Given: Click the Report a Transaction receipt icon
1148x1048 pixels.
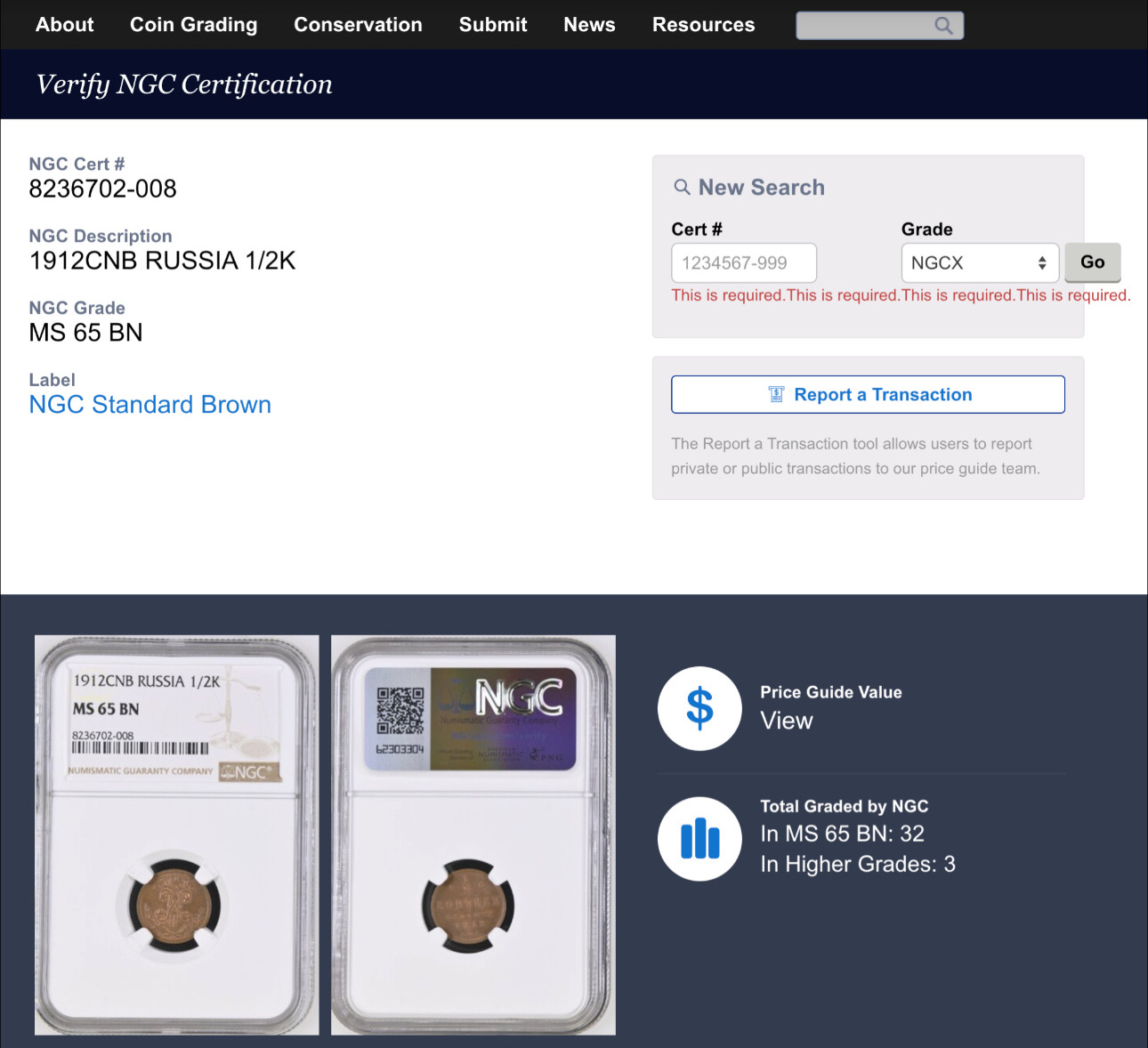Looking at the screenshot, I should click(x=776, y=394).
